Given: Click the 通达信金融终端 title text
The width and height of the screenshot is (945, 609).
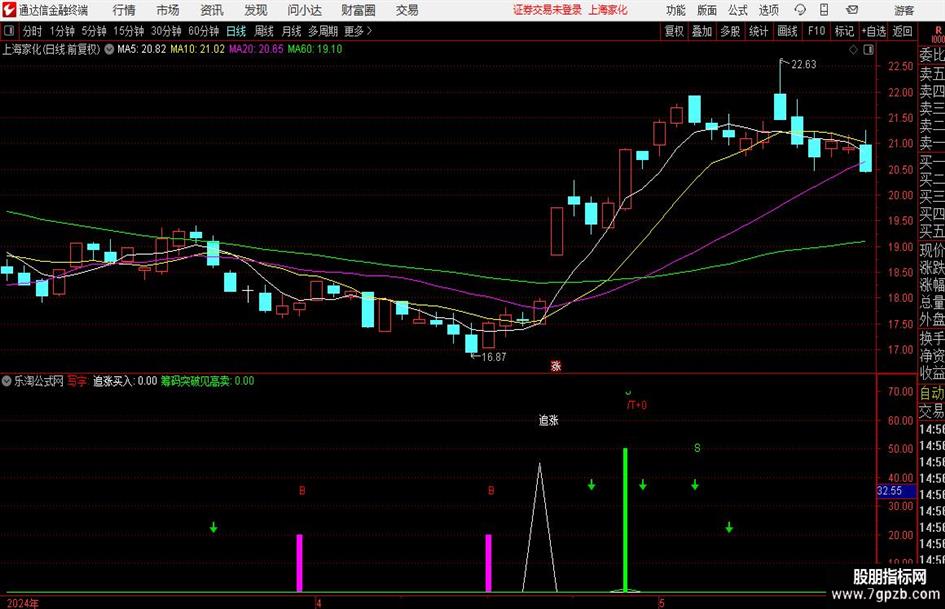Looking at the screenshot, I should pyautogui.click(x=53, y=10).
